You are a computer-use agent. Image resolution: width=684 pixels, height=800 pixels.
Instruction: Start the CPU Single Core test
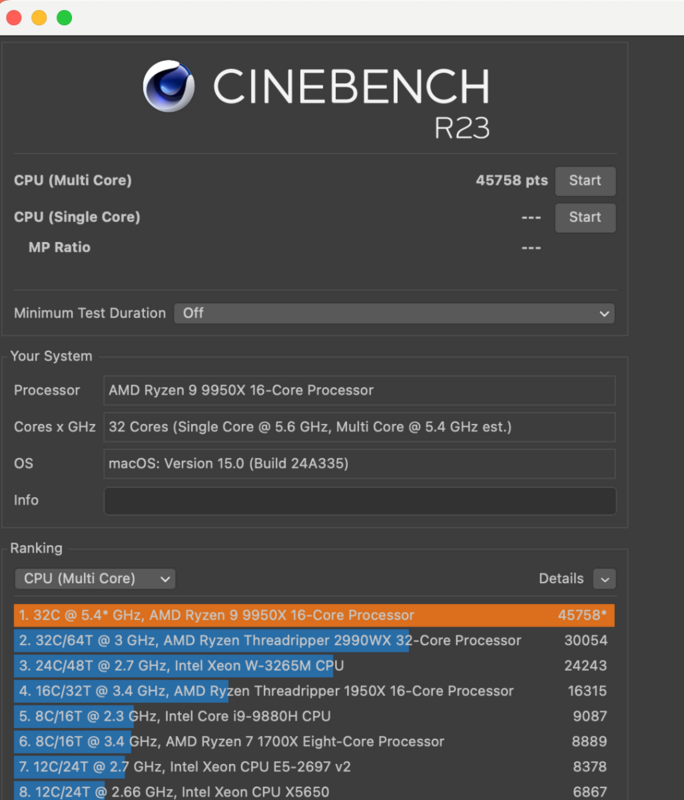585,217
